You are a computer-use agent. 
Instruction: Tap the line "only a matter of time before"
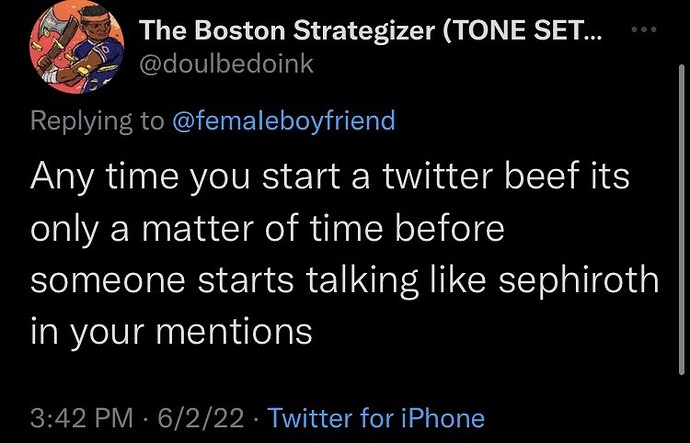[x=267, y=230]
